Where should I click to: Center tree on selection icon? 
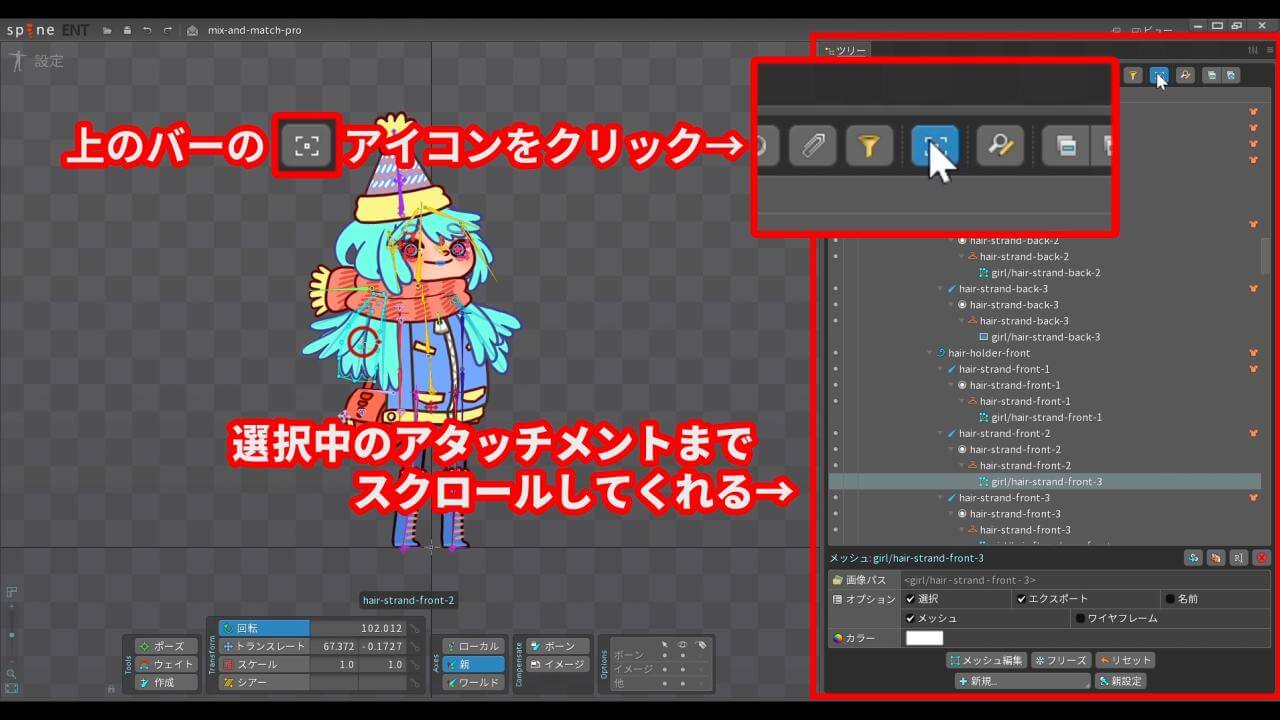1159,75
